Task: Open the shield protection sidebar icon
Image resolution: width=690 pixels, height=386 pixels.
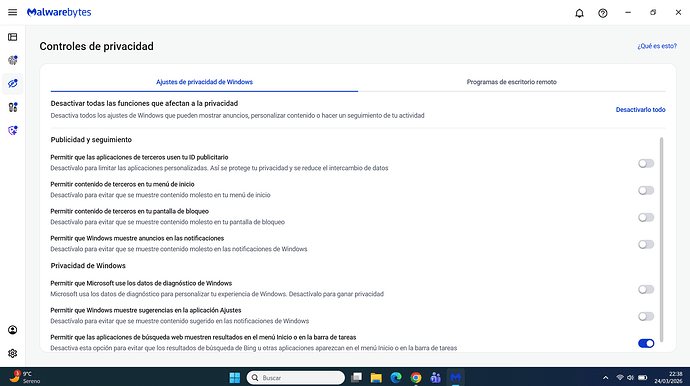Action: [x=12, y=130]
